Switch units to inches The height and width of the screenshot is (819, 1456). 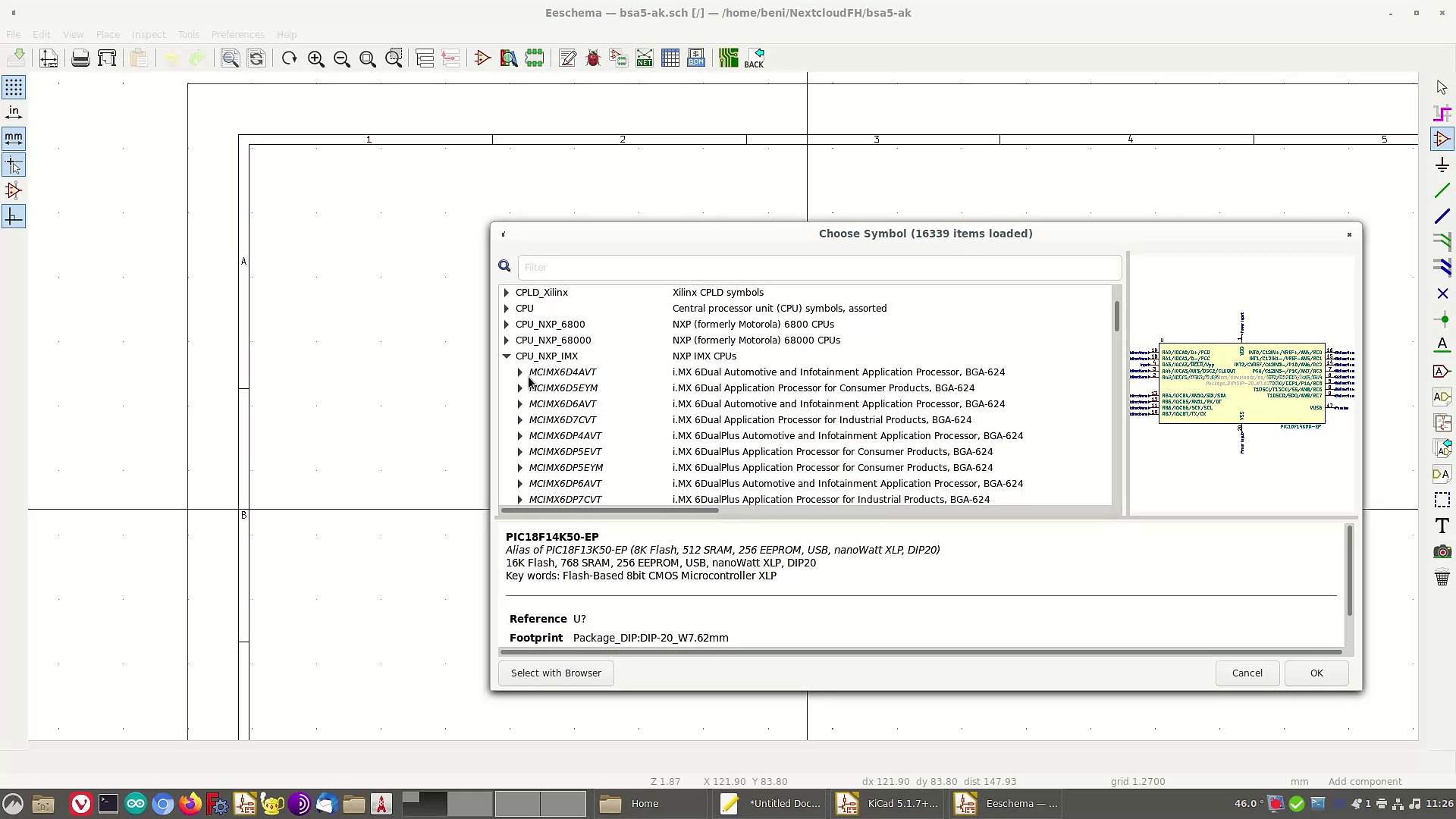(14, 112)
